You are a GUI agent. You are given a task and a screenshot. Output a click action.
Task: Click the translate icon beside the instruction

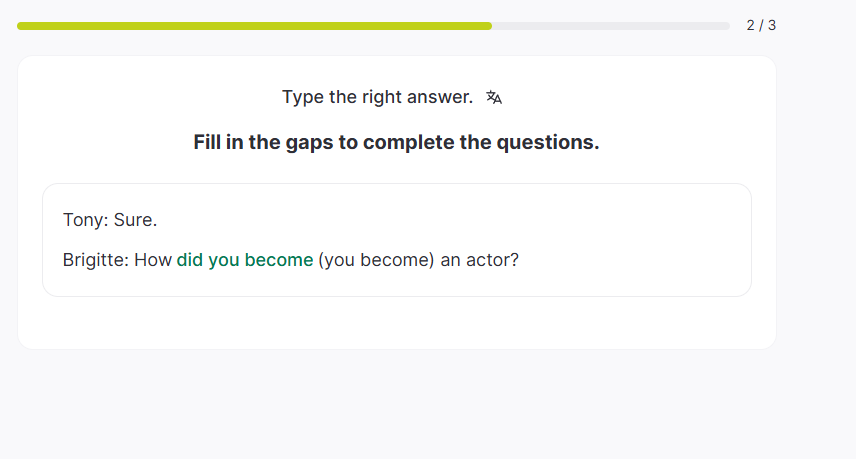(x=494, y=97)
